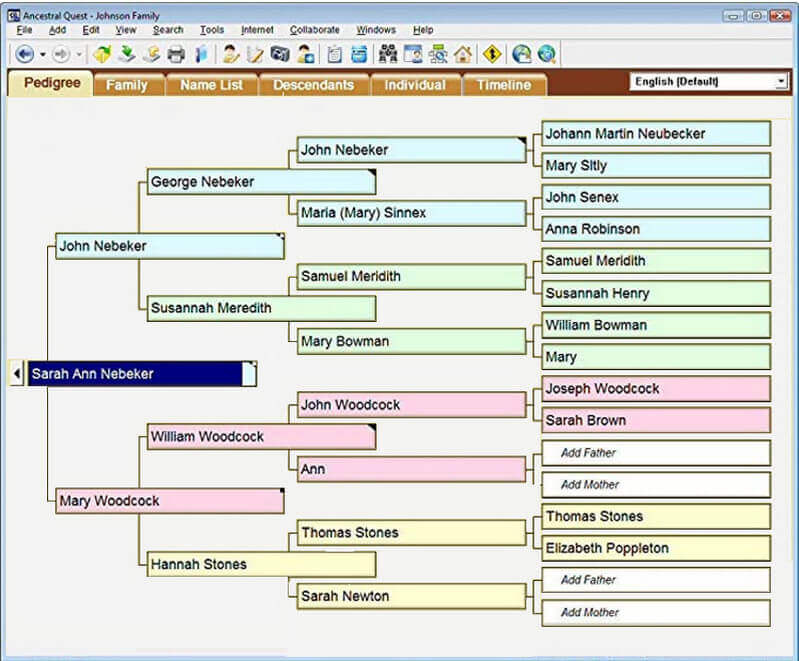Click the house Home icon in toolbar
The height and width of the screenshot is (661, 799).
pyautogui.click(x=463, y=54)
